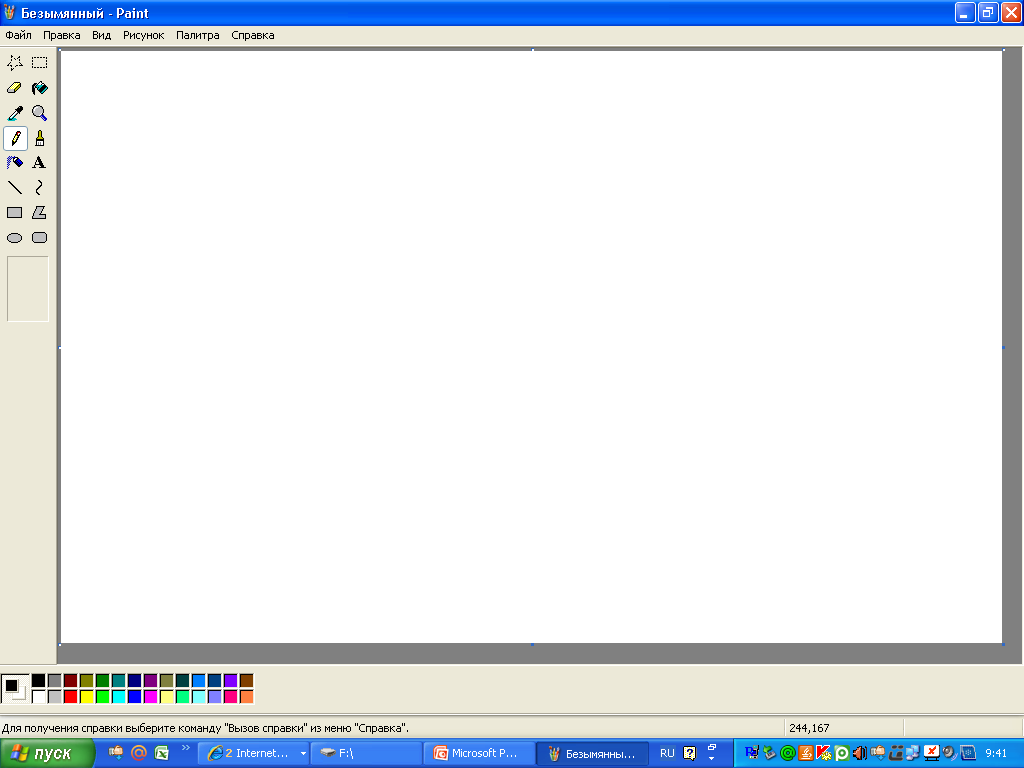Choose the dark red maroon swatch

tap(71, 680)
